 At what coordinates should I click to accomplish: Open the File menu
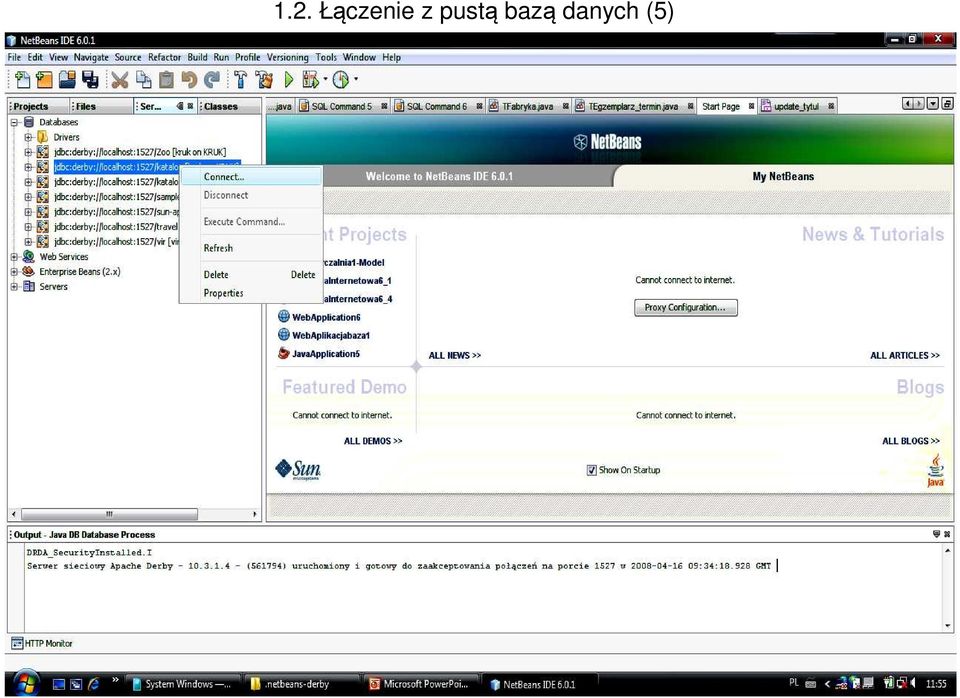tap(14, 58)
